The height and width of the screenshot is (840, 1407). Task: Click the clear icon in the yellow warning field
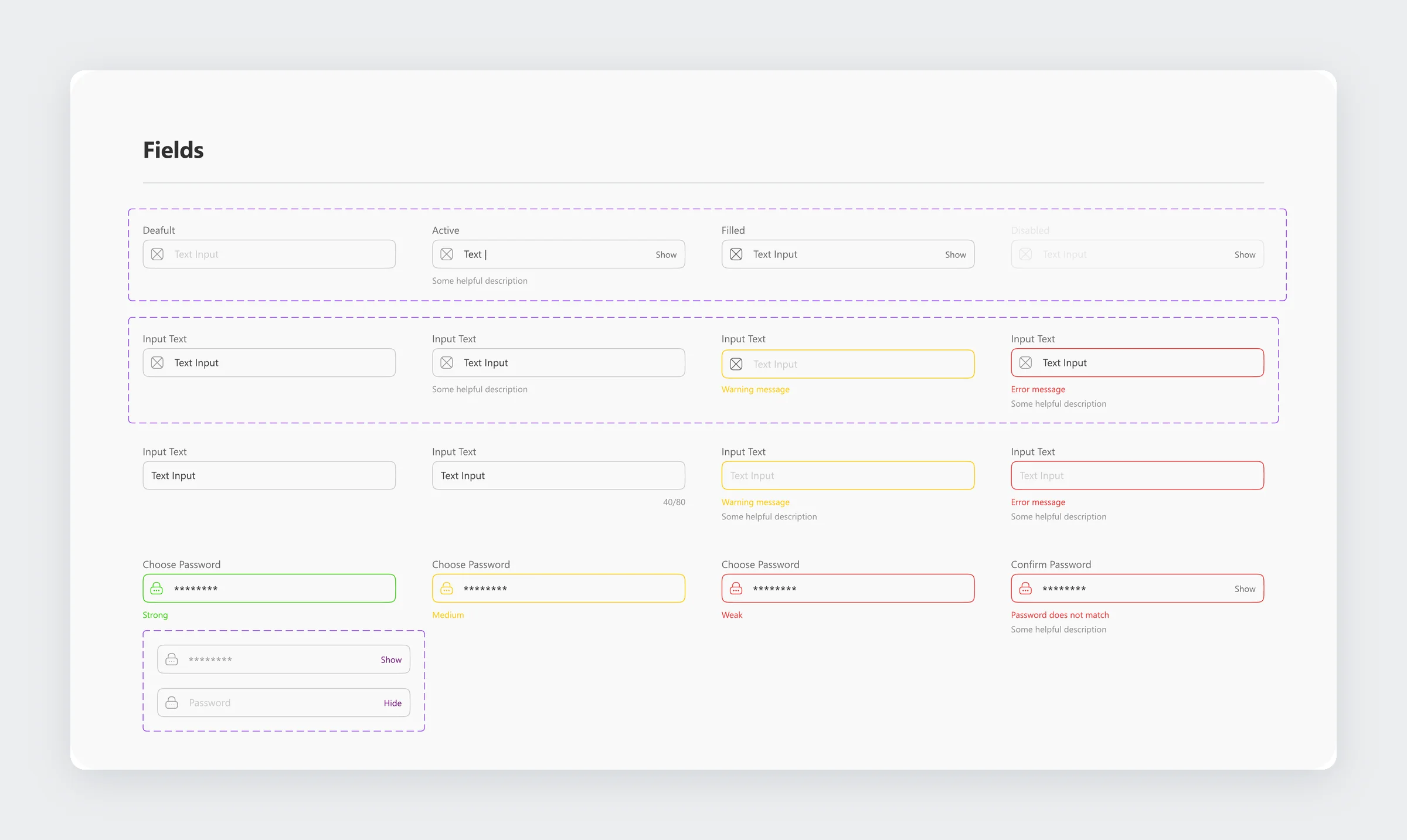tap(736, 364)
